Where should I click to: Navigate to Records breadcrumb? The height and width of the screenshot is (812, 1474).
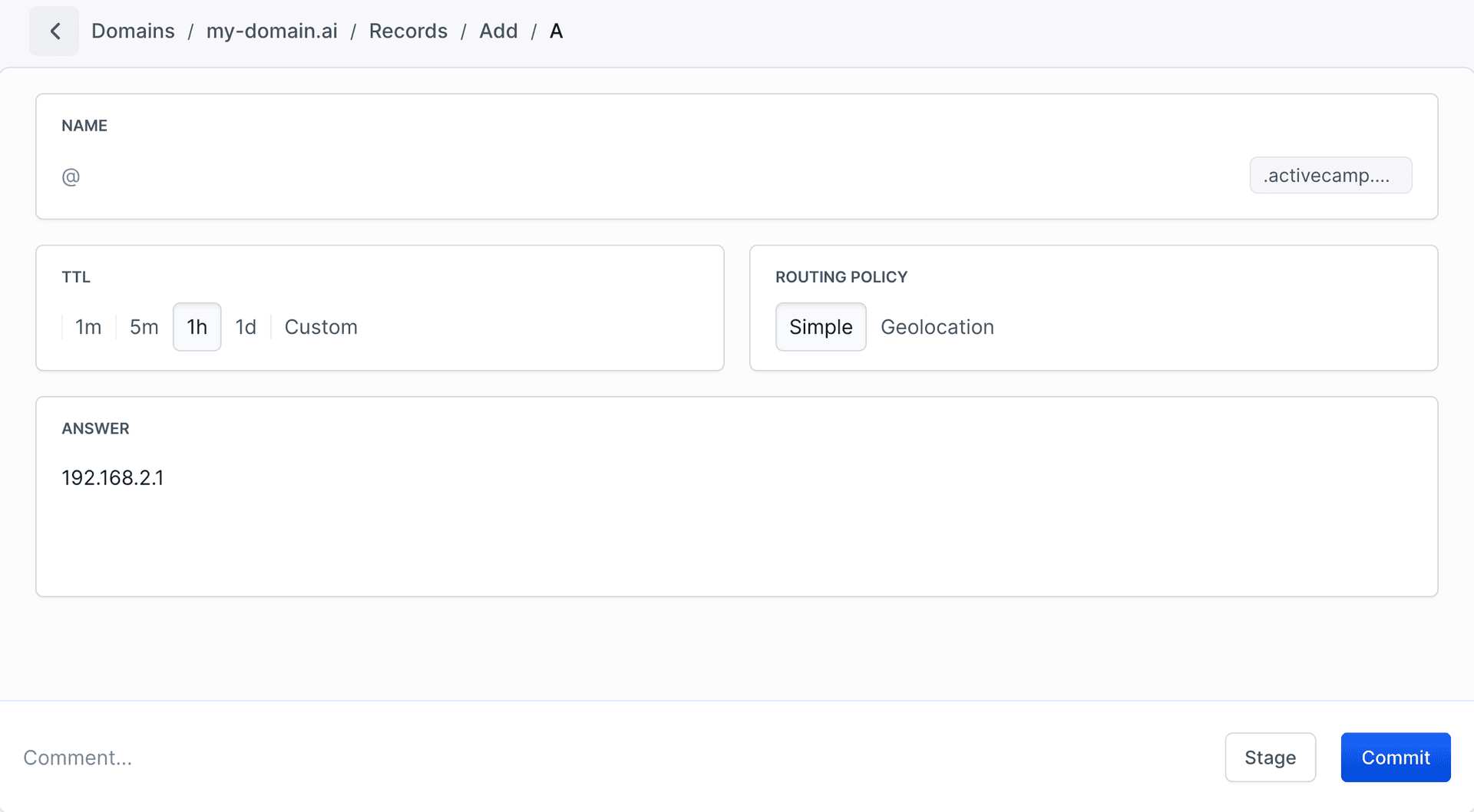click(408, 31)
